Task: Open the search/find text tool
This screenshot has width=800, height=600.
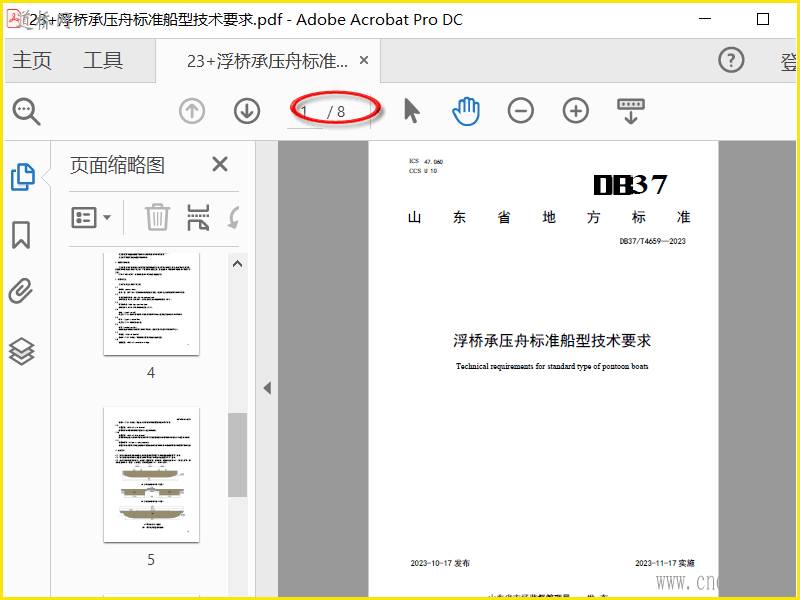Action: pyautogui.click(x=27, y=111)
